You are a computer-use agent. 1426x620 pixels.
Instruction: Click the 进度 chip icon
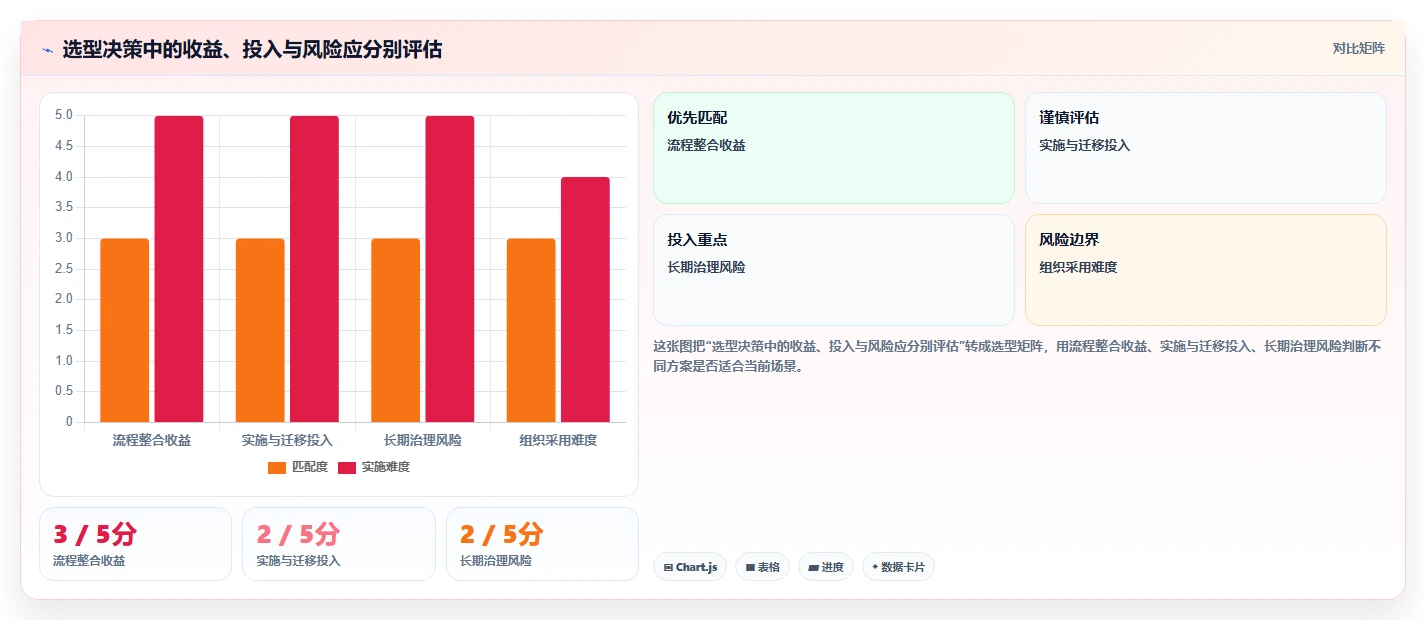point(813,567)
